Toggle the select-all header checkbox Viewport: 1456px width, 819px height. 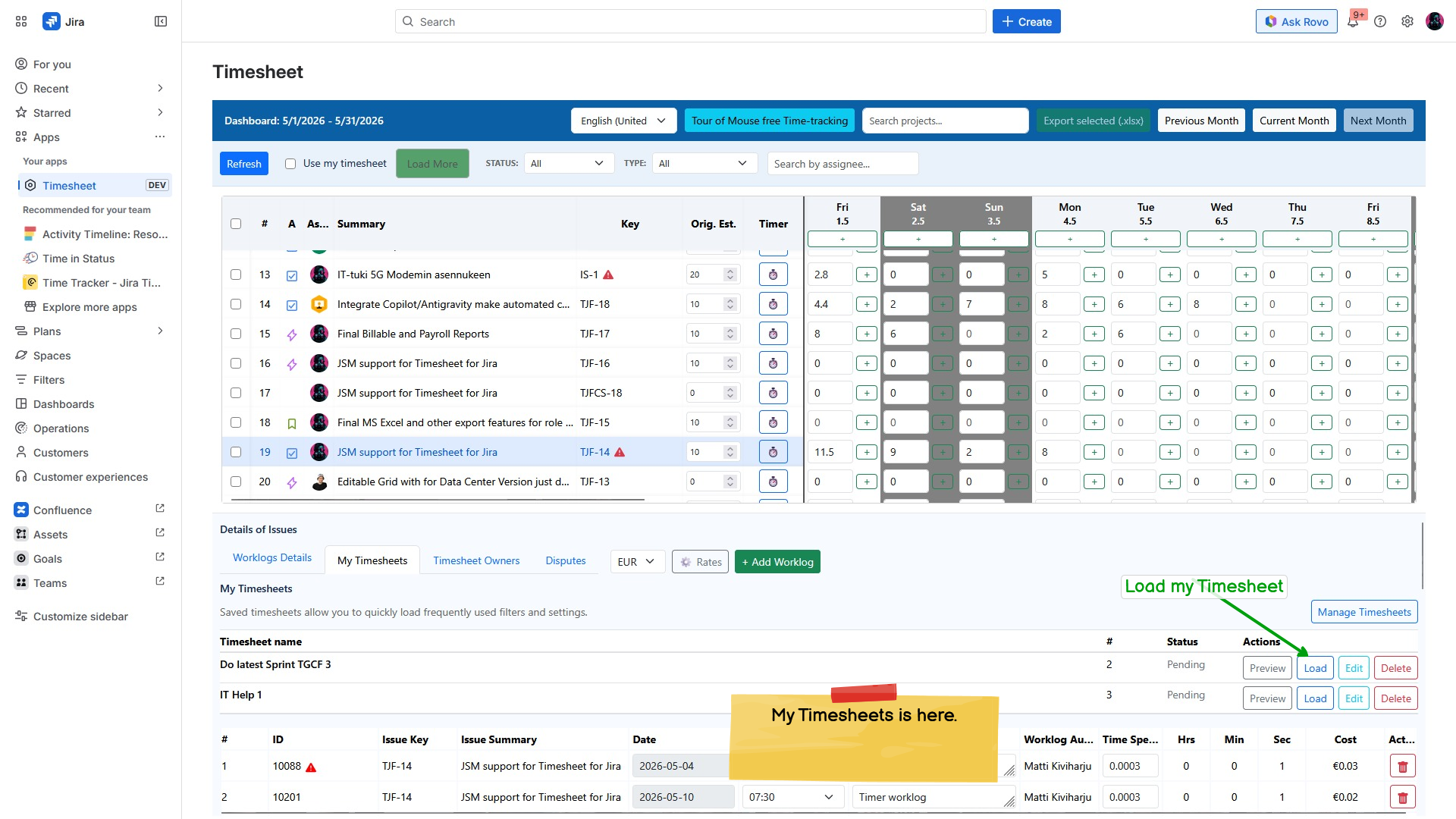pos(236,224)
